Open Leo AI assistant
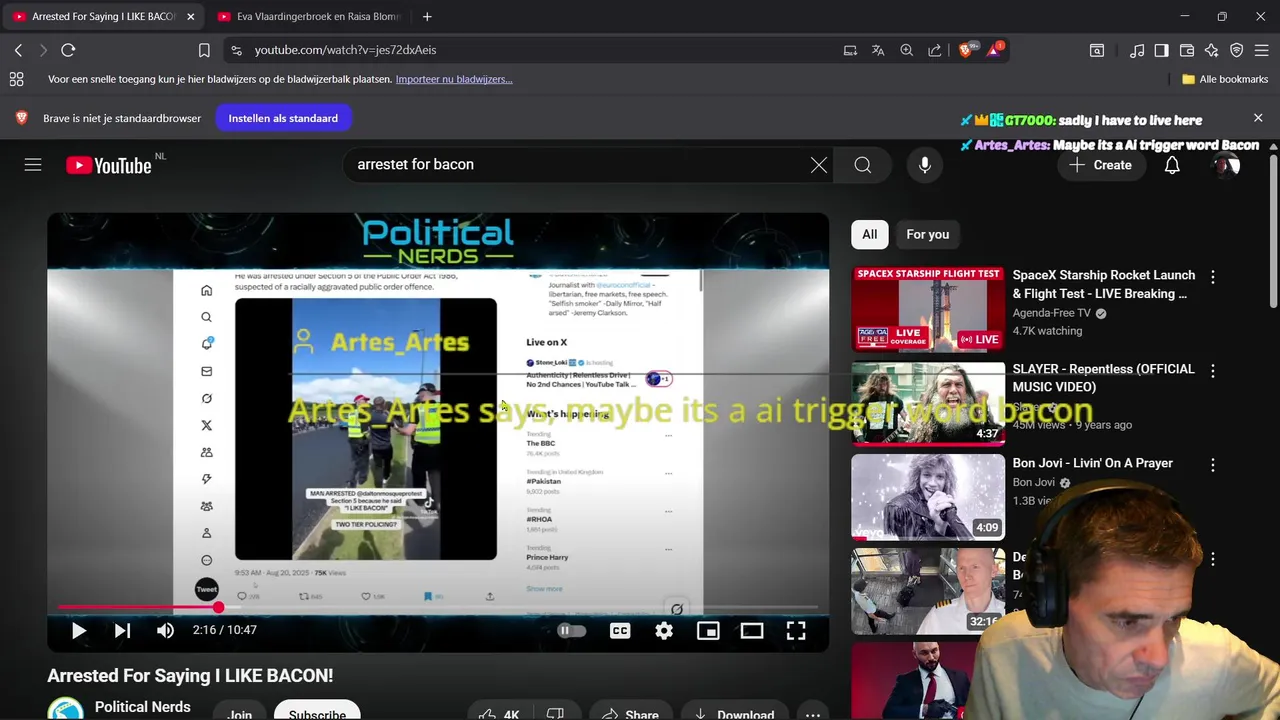The height and width of the screenshot is (720, 1280). (1212, 50)
